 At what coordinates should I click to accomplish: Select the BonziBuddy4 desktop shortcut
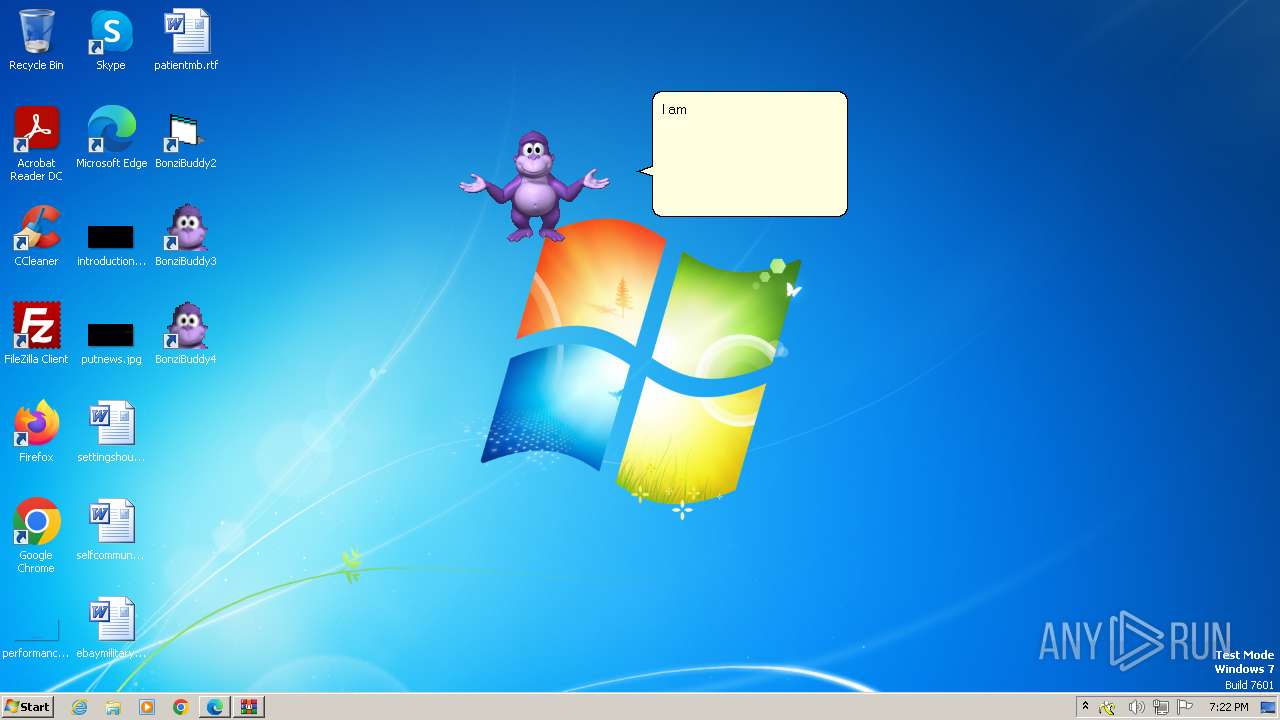click(186, 334)
